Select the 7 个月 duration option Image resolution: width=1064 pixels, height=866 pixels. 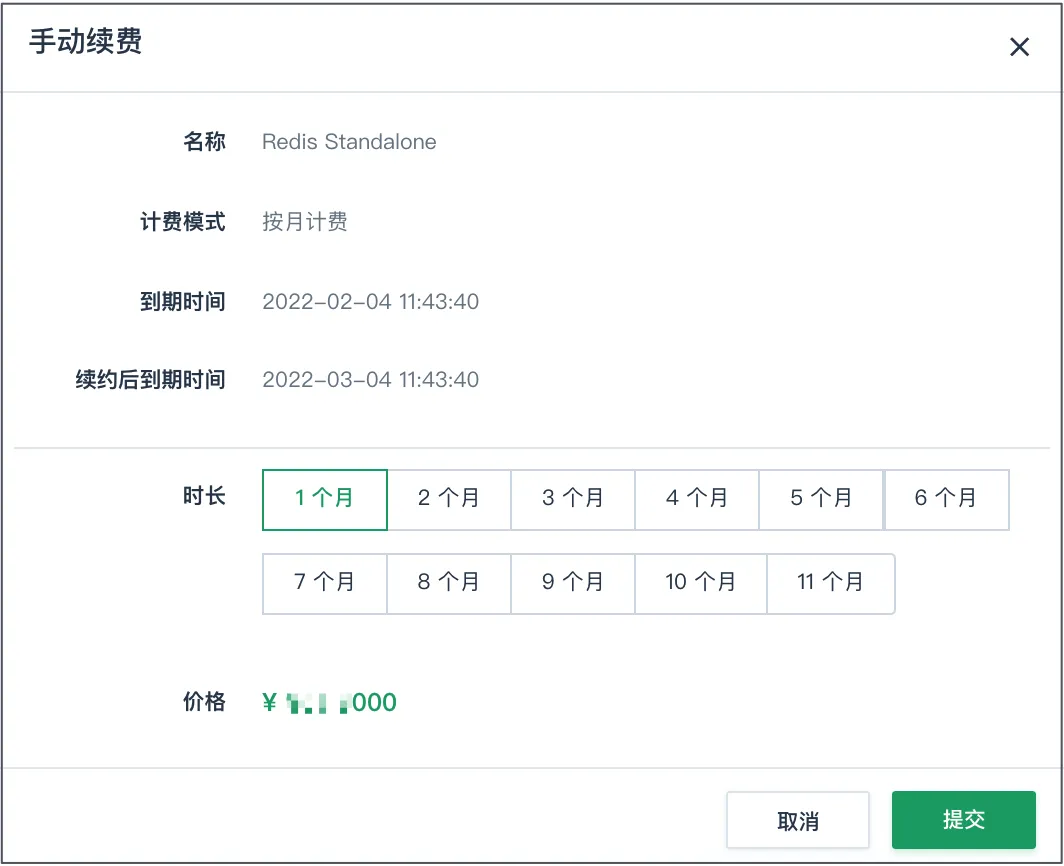tap(324, 584)
